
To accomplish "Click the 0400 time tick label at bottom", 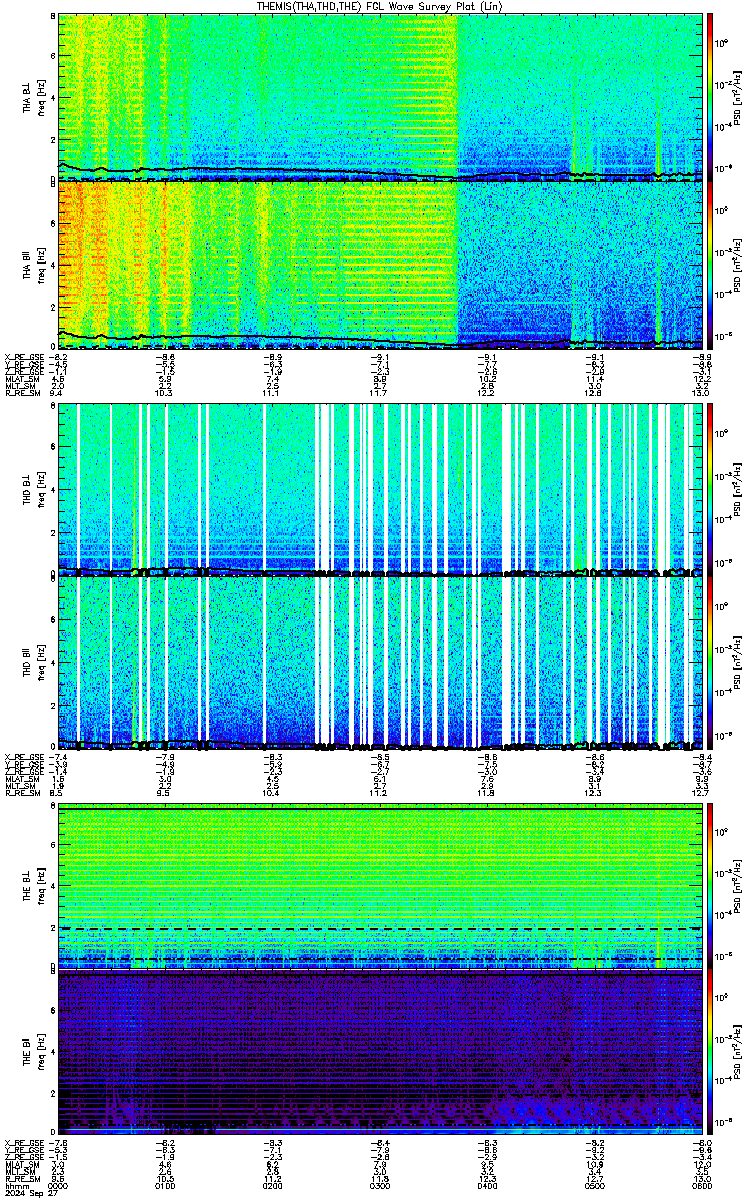I will click(x=486, y=1185).
